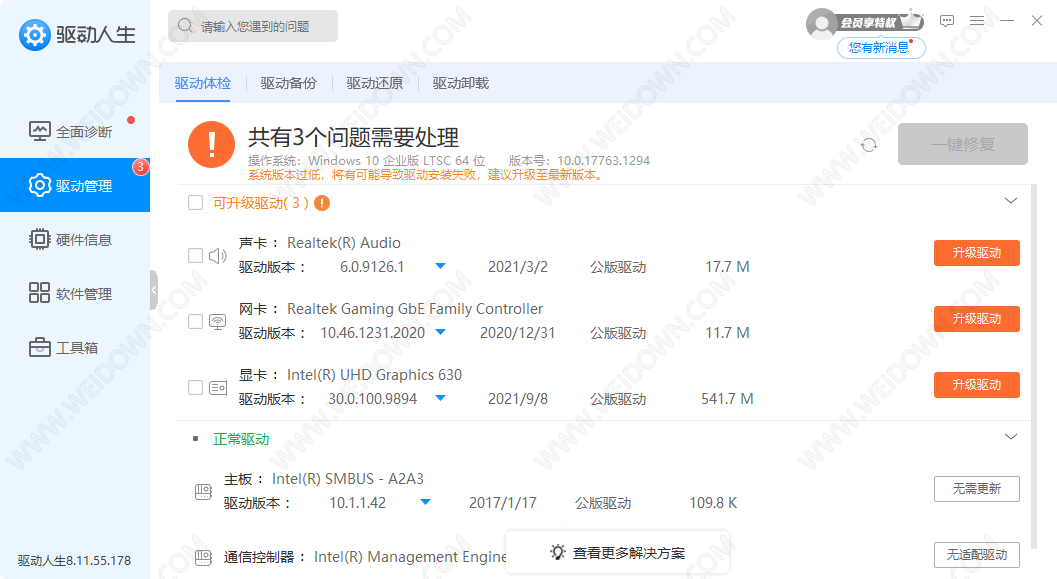The width and height of the screenshot is (1057, 579).
Task: Click the date 2021/9/8
Action: coord(518,399)
